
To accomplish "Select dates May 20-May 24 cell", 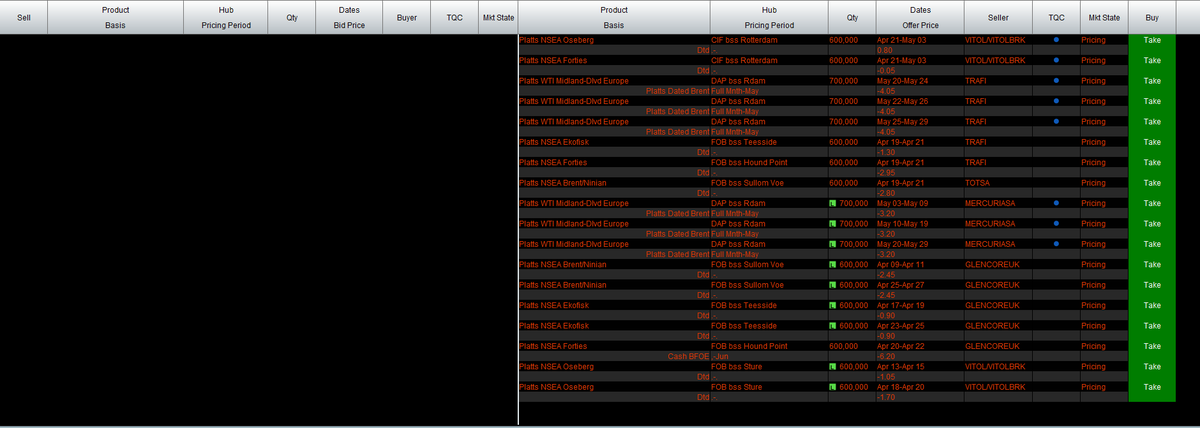I will 903,80.
